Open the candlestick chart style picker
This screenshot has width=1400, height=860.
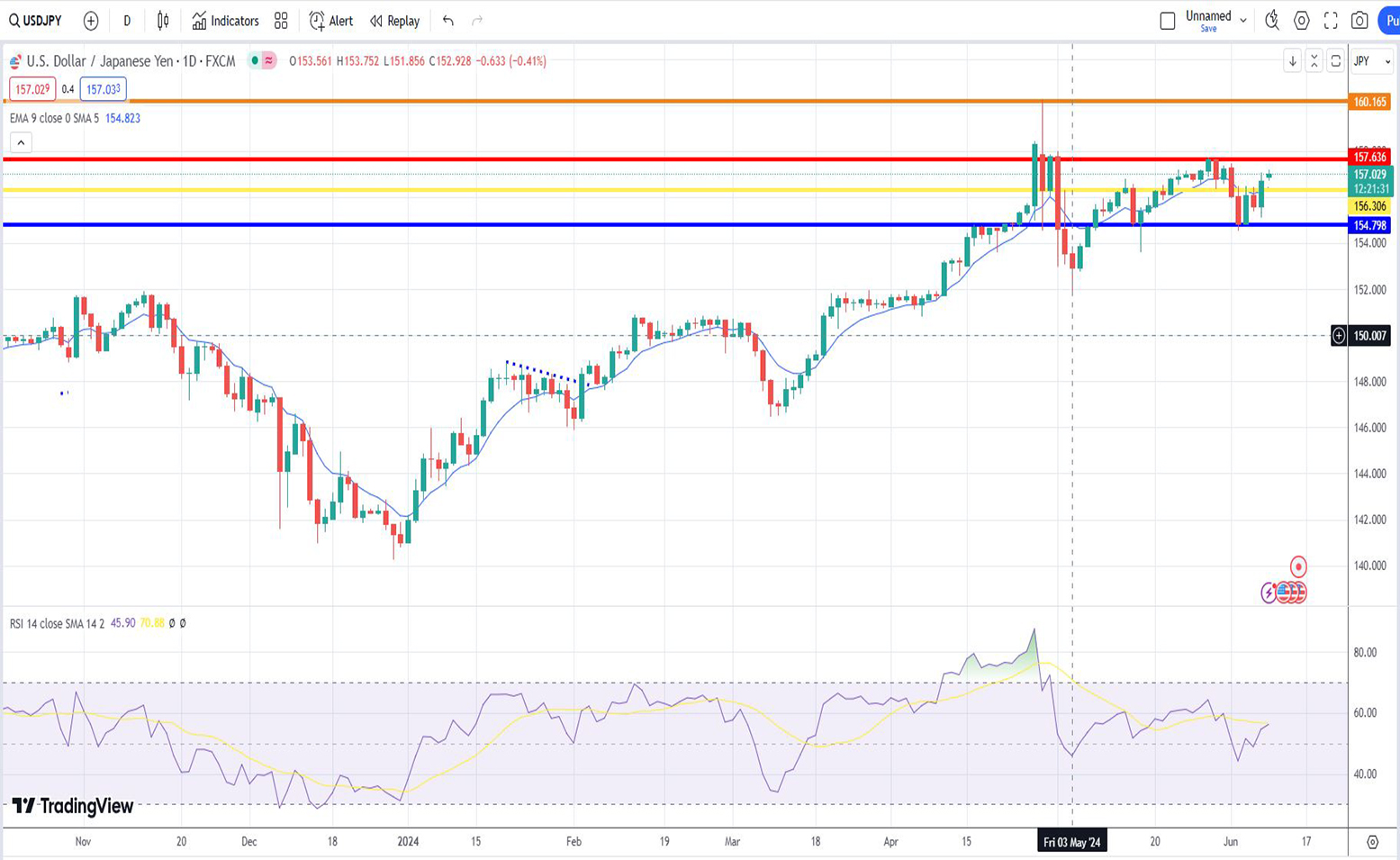click(x=163, y=21)
